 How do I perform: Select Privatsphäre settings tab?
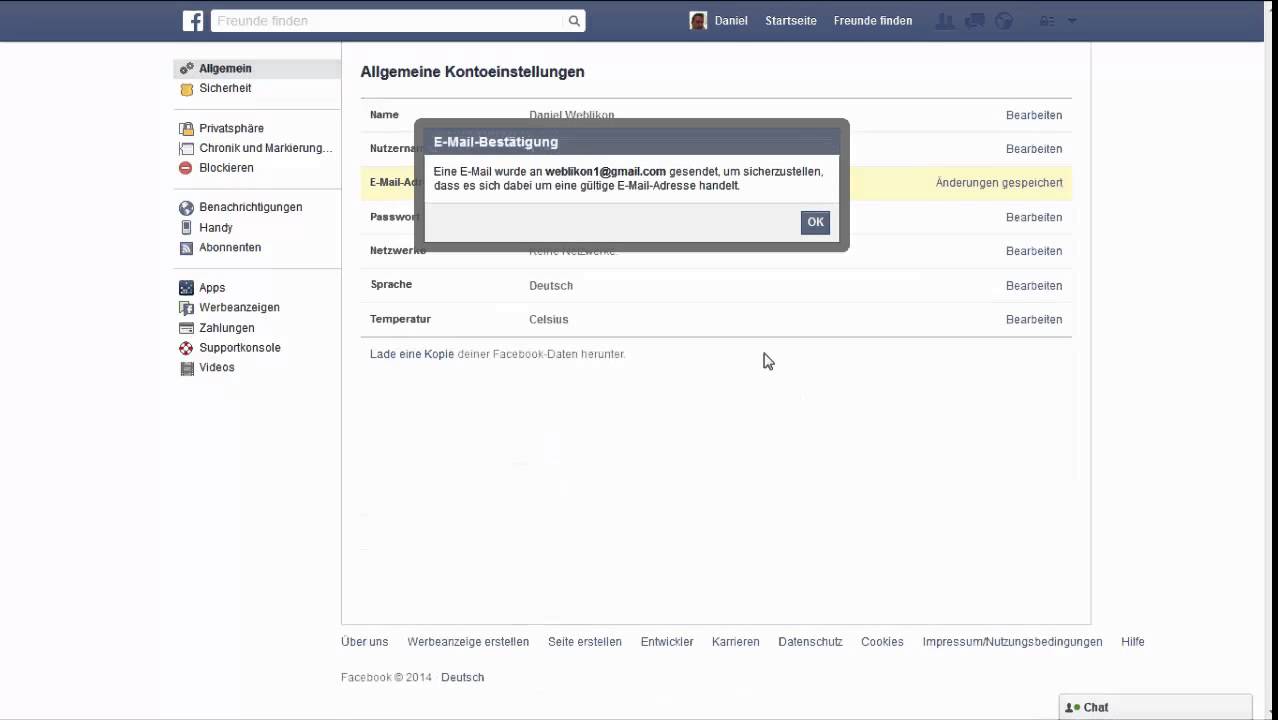click(x=231, y=128)
